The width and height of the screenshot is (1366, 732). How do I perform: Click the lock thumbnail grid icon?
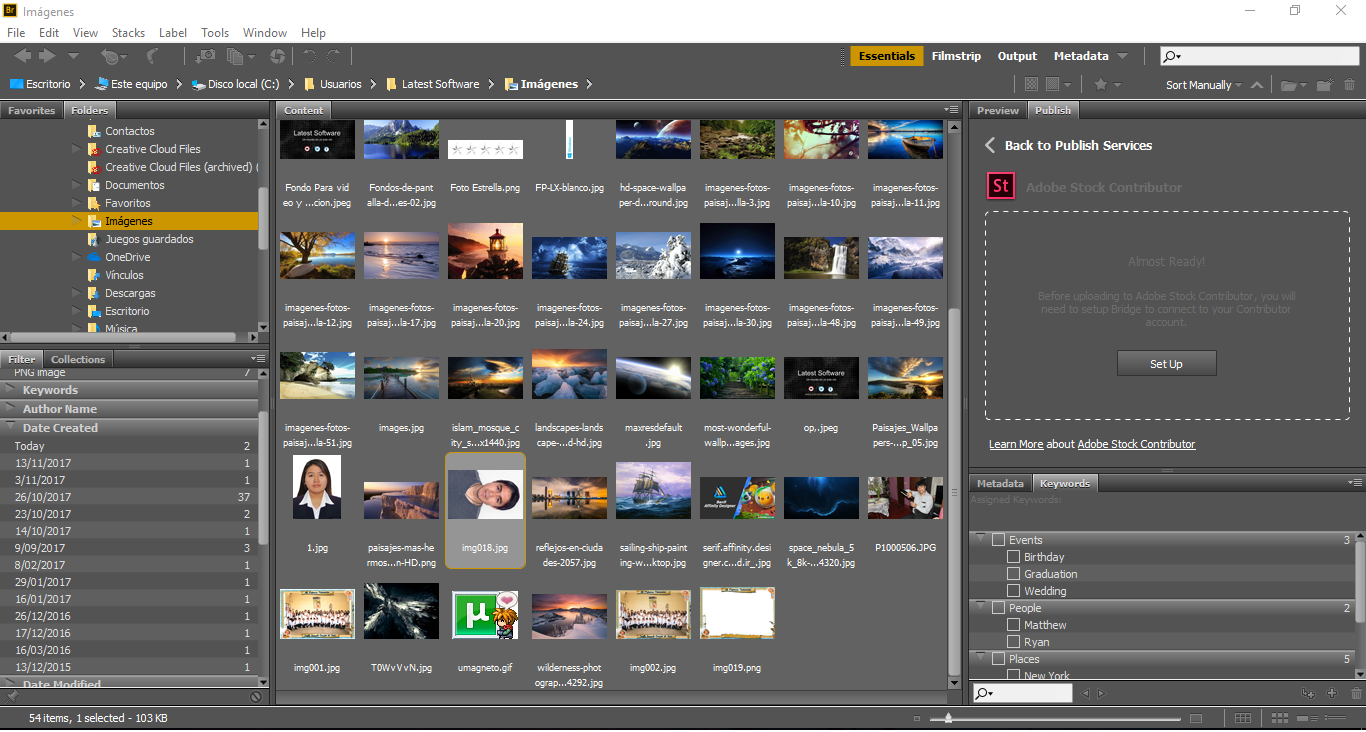click(x=1242, y=718)
